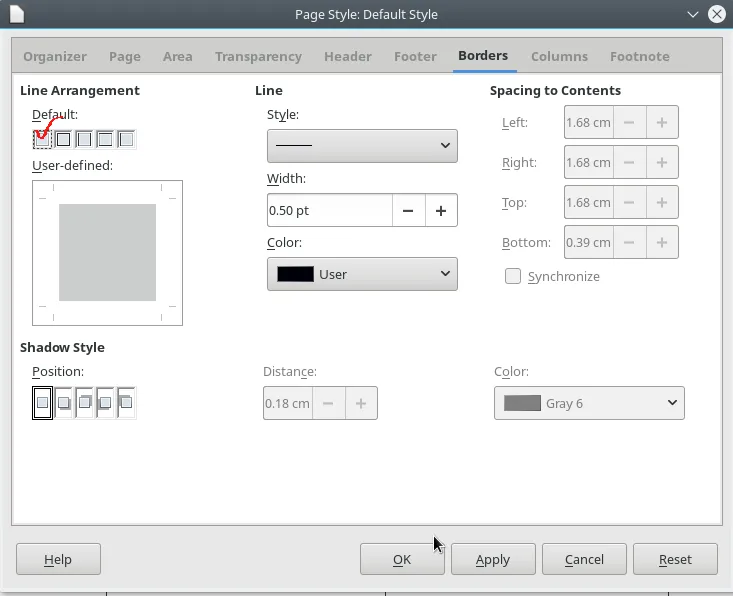Screen dimensions: 733x596
Task: Decrease the shadow Distance value
Action: (x=328, y=403)
